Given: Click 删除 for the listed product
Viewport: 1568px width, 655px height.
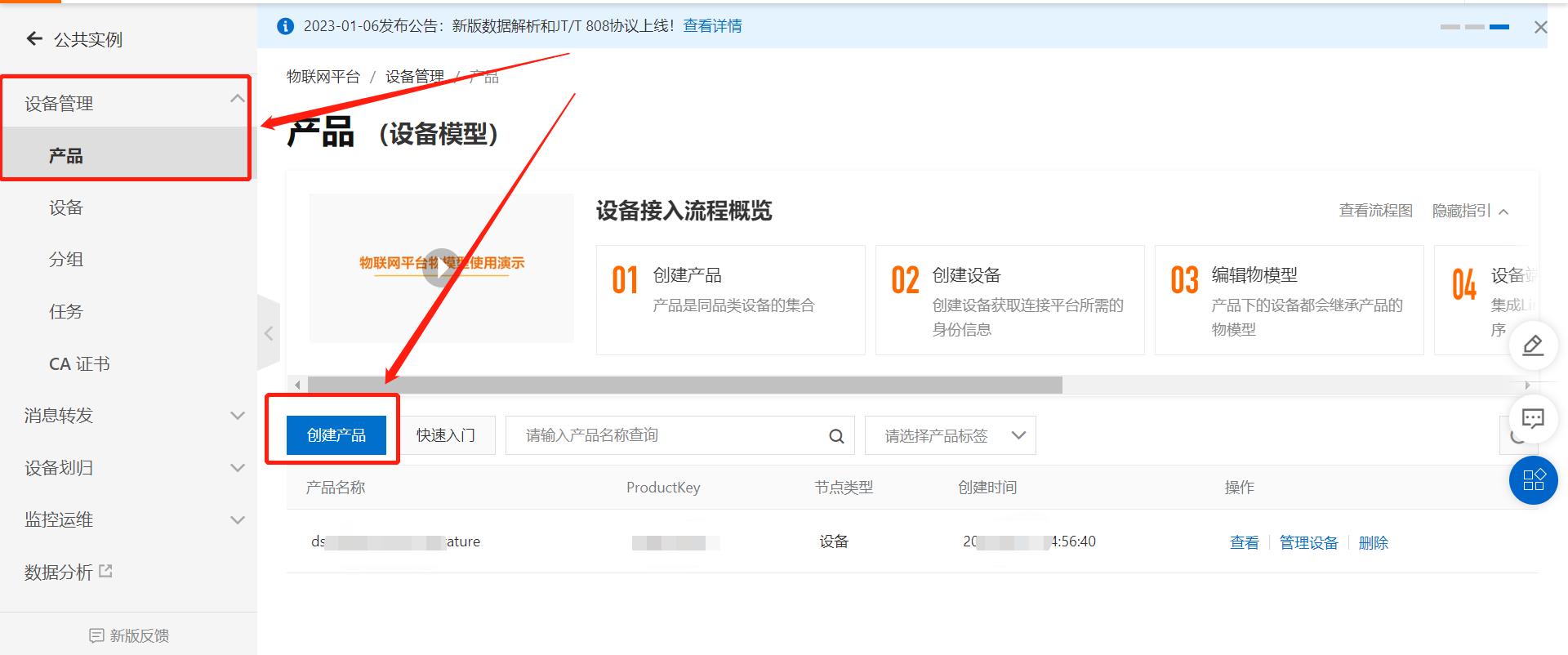Looking at the screenshot, I should (x=1373, y=542).
